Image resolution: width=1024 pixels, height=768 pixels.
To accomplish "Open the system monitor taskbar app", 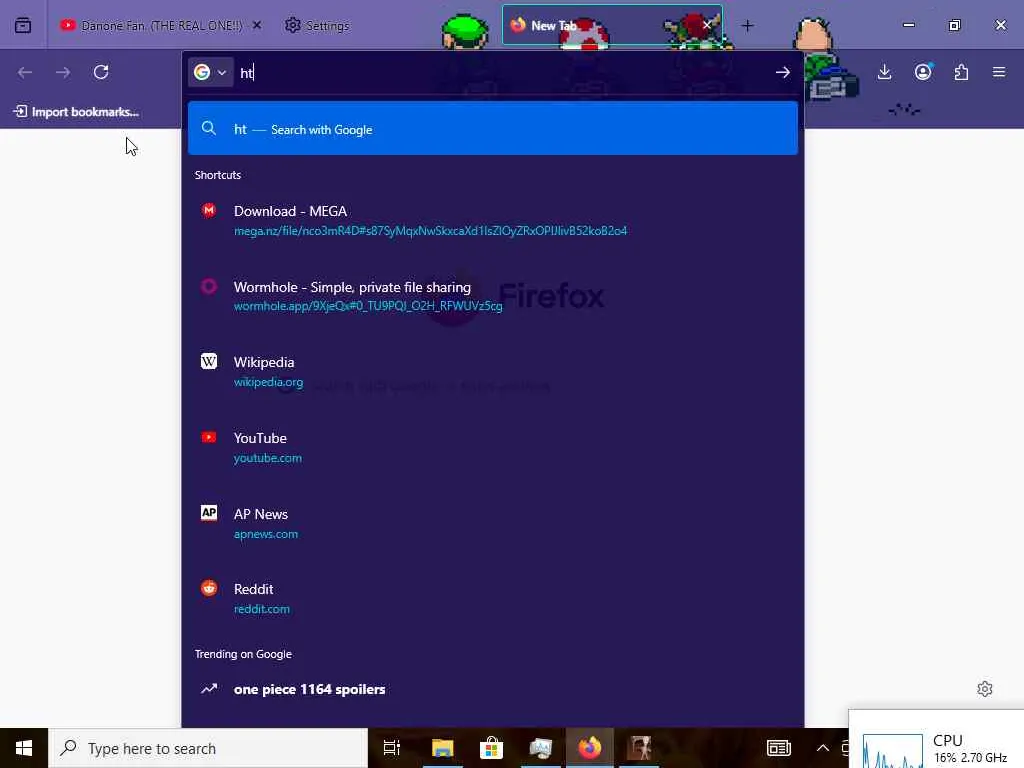I will pos(540,748).
